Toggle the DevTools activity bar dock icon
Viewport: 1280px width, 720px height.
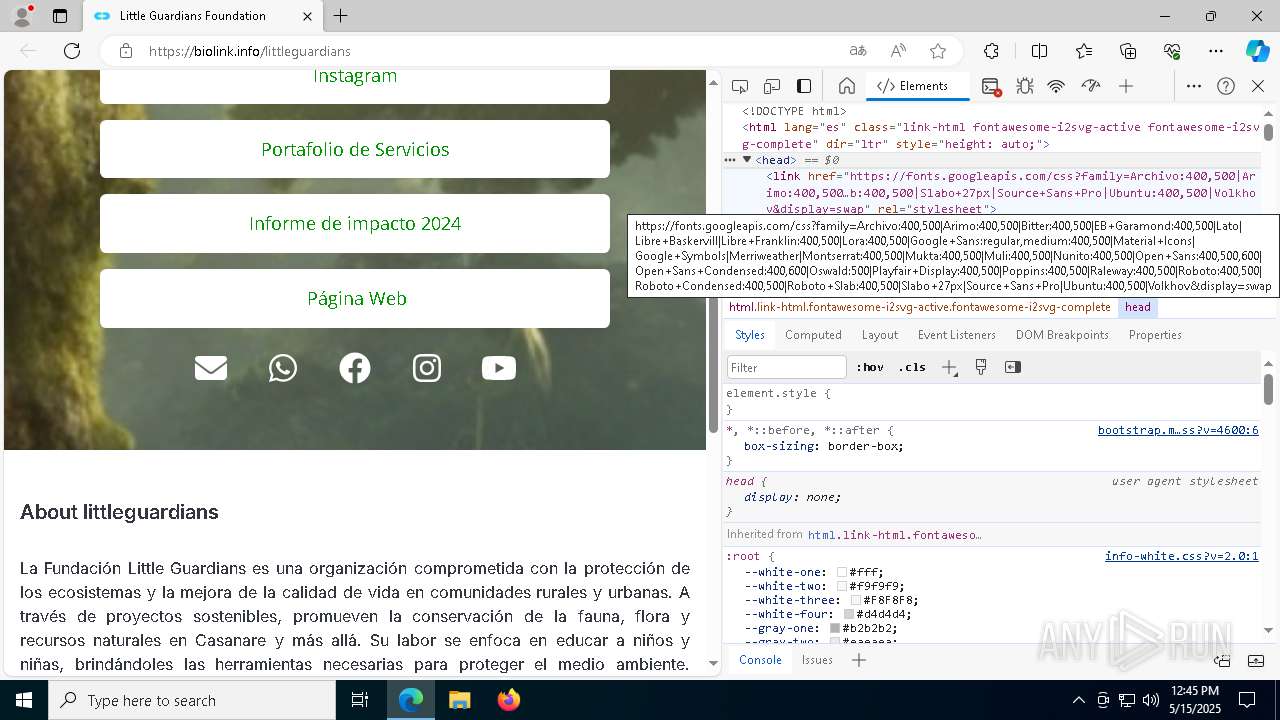(804, 86)
